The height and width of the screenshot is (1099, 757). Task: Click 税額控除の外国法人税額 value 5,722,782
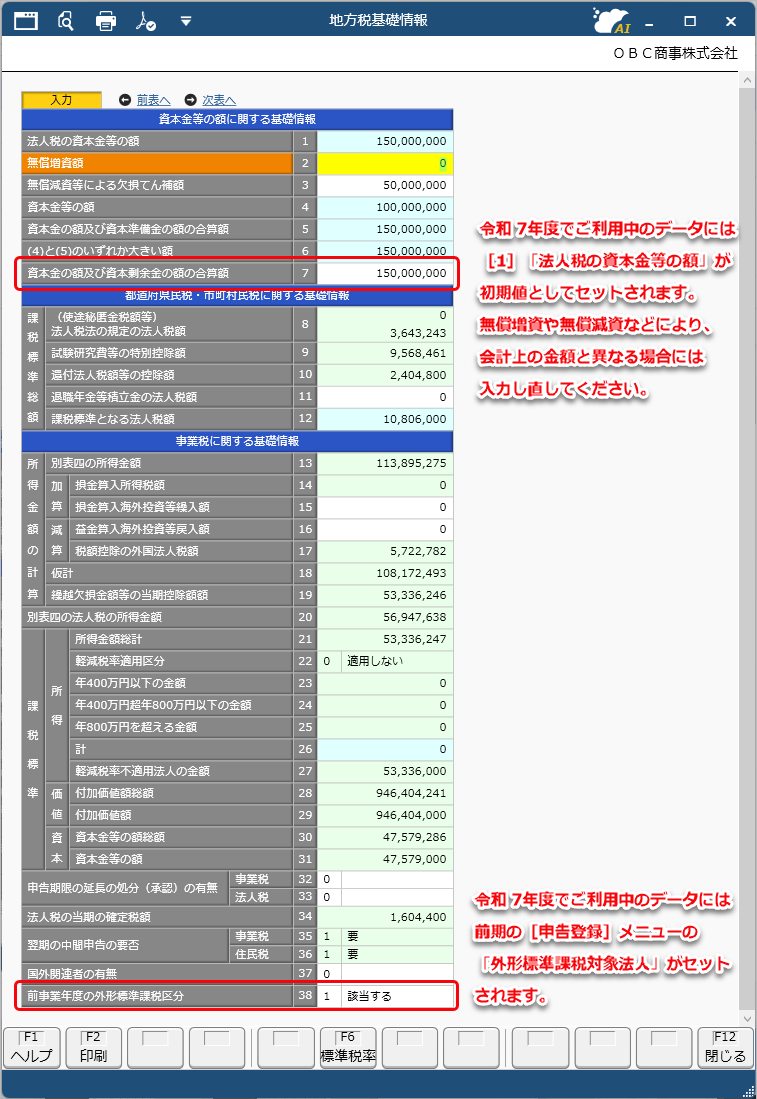(x=385, y=551)
